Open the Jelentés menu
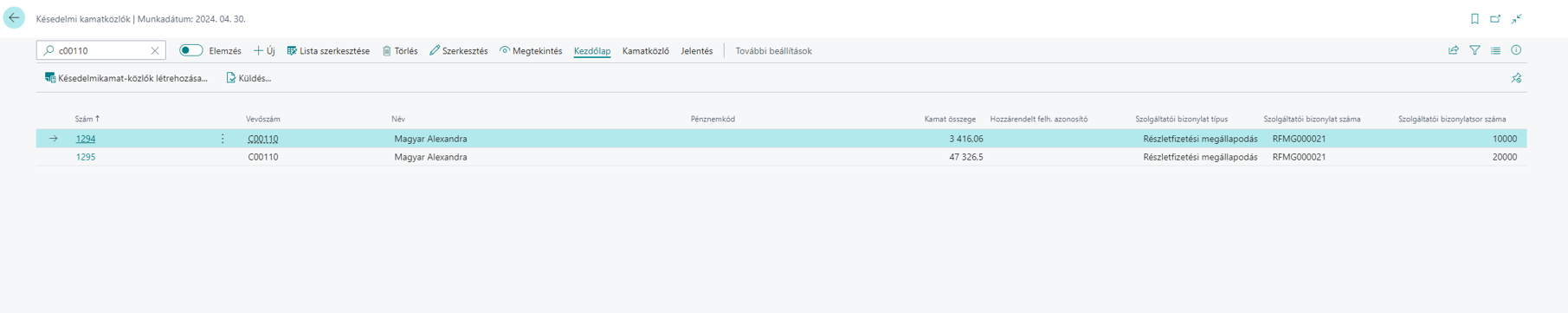The image size is (1568, 313). coord(697,51)
